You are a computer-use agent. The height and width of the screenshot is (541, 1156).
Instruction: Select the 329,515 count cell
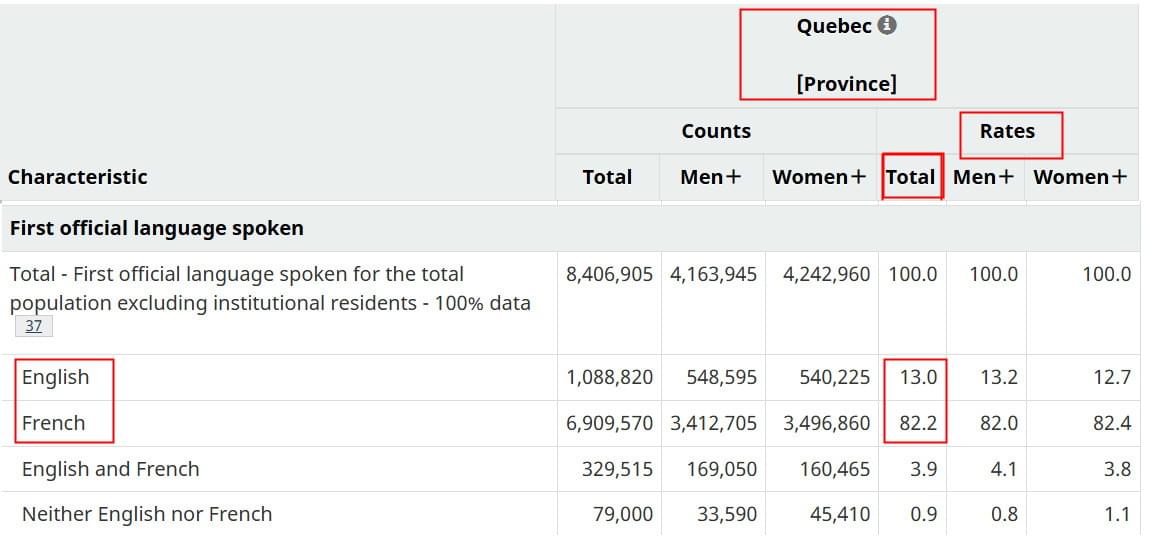617,469
